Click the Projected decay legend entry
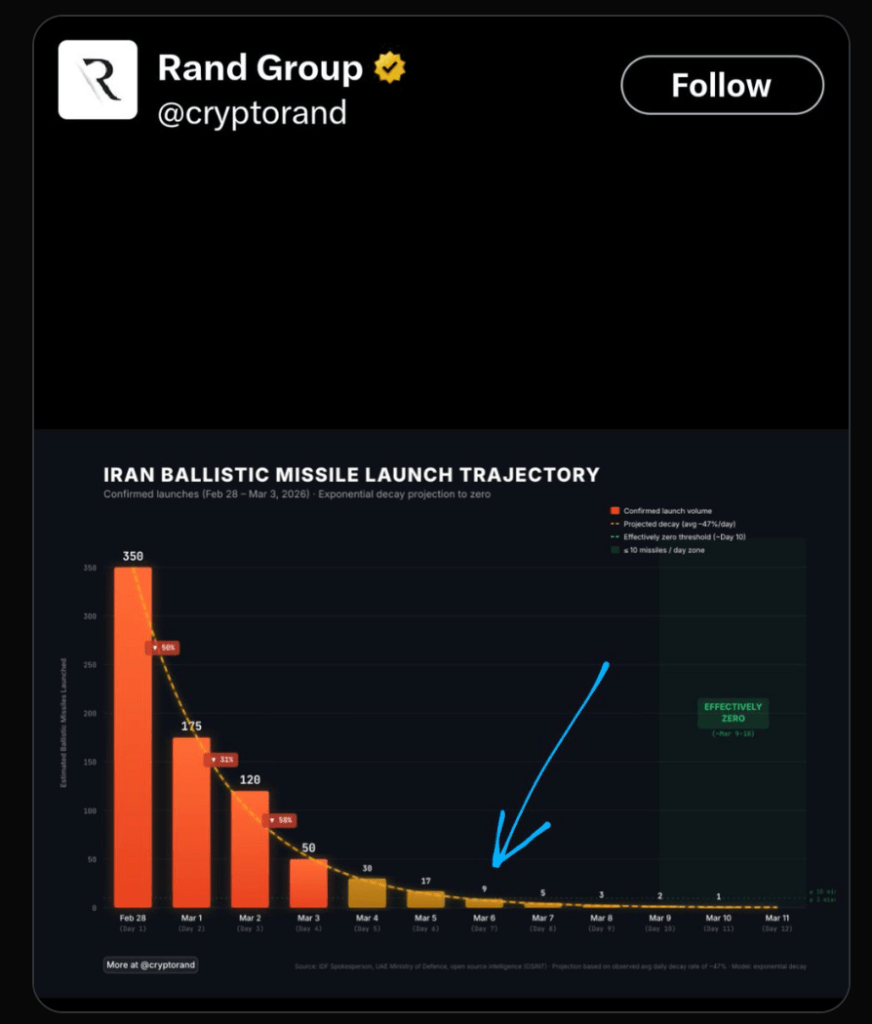The height and width of the screenshot is (1024, 872). point(672,524)
